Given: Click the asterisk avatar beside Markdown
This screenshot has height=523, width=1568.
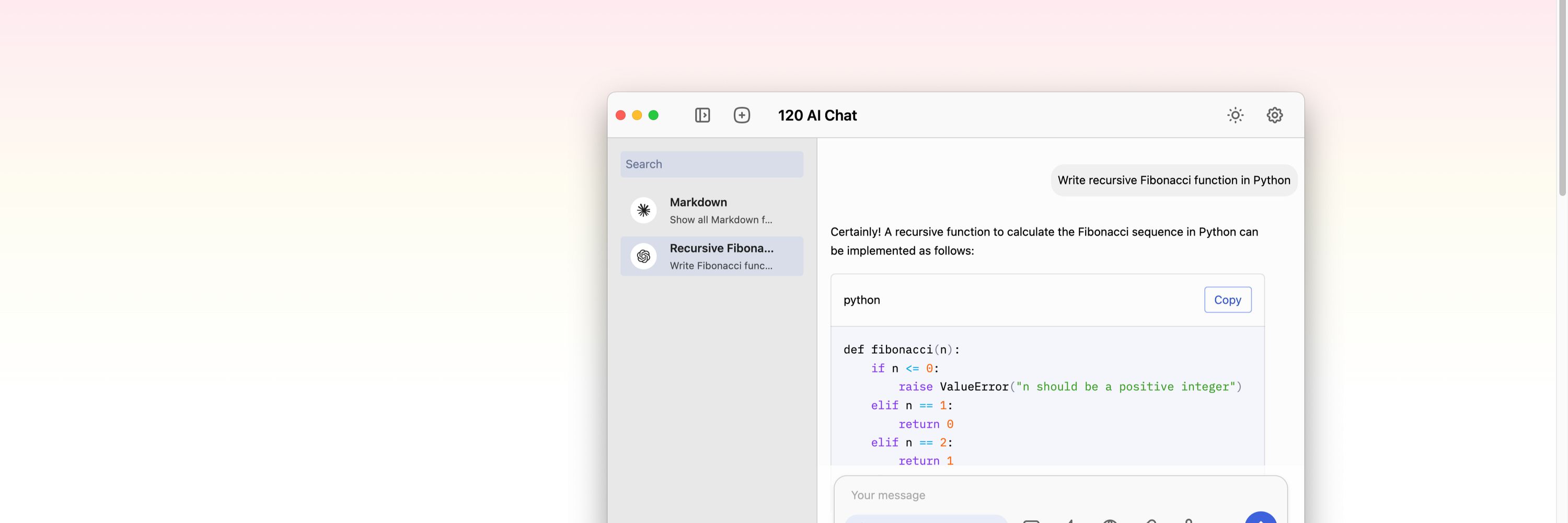Looking at the screenshot, I should click(x=643, y=210).
